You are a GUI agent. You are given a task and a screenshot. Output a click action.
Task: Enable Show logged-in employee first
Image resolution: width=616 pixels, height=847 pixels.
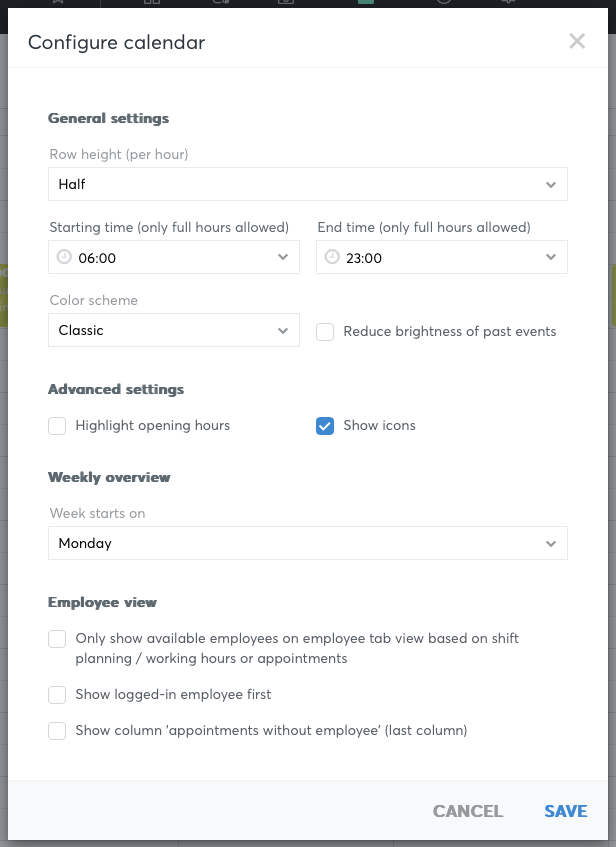click(57, 695)
